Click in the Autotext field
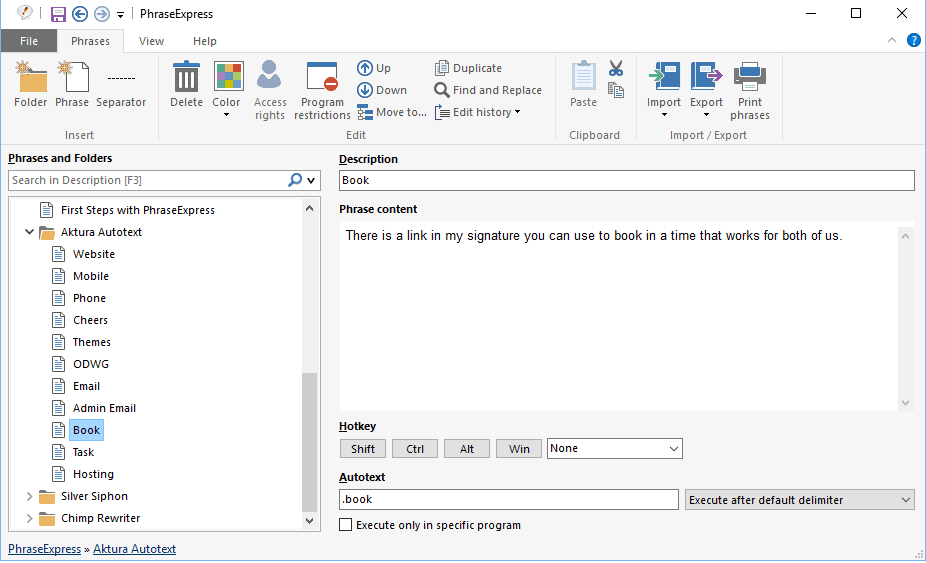 coord(508,499)
